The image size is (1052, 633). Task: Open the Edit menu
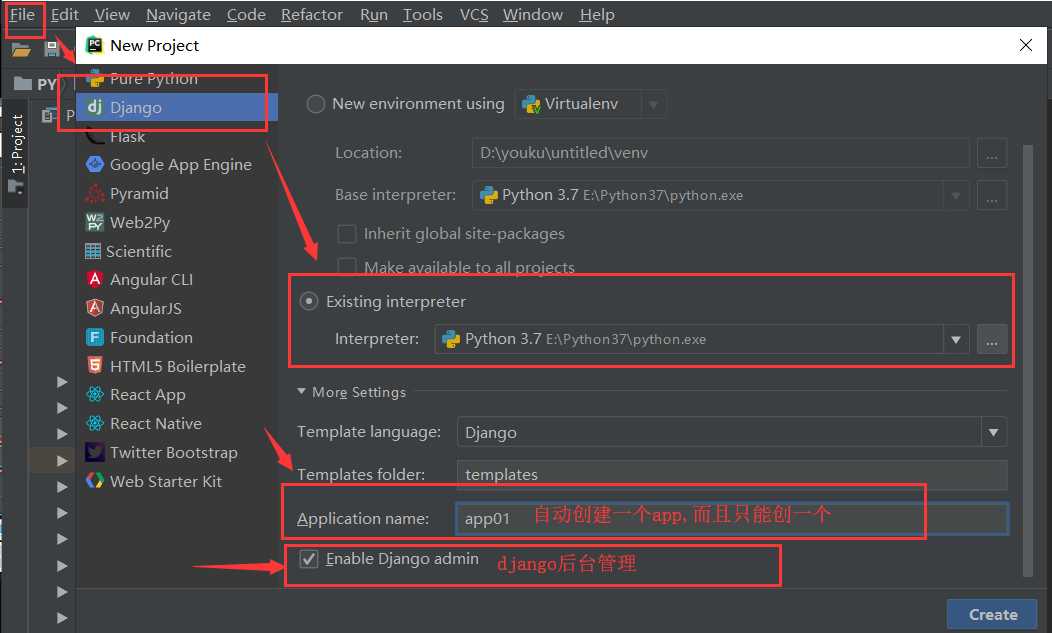tap(64, 14)
